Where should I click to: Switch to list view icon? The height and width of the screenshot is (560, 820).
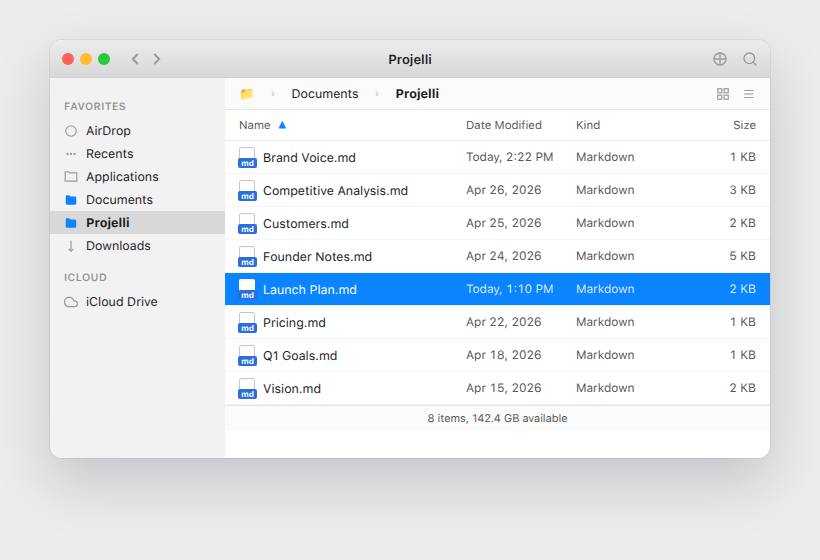point(749,94)
